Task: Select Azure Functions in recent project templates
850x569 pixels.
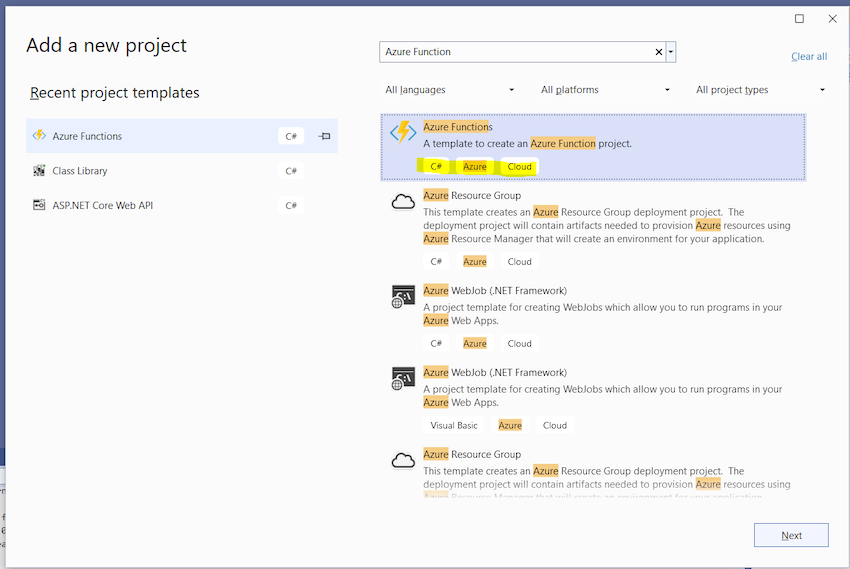Action: [x=182, y=136]
